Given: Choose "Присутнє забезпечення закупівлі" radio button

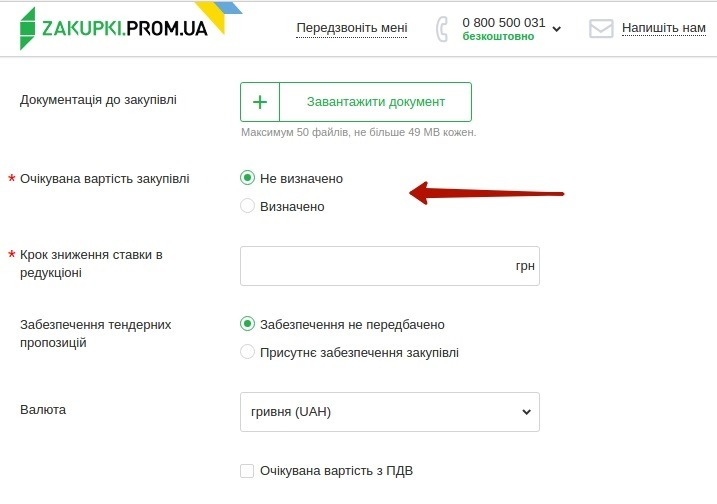Looking at the screenshot, I should 248,352.
